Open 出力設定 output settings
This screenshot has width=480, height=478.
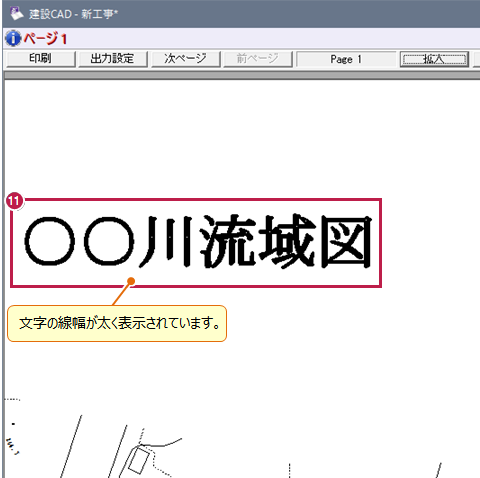[x=113, y=59]
